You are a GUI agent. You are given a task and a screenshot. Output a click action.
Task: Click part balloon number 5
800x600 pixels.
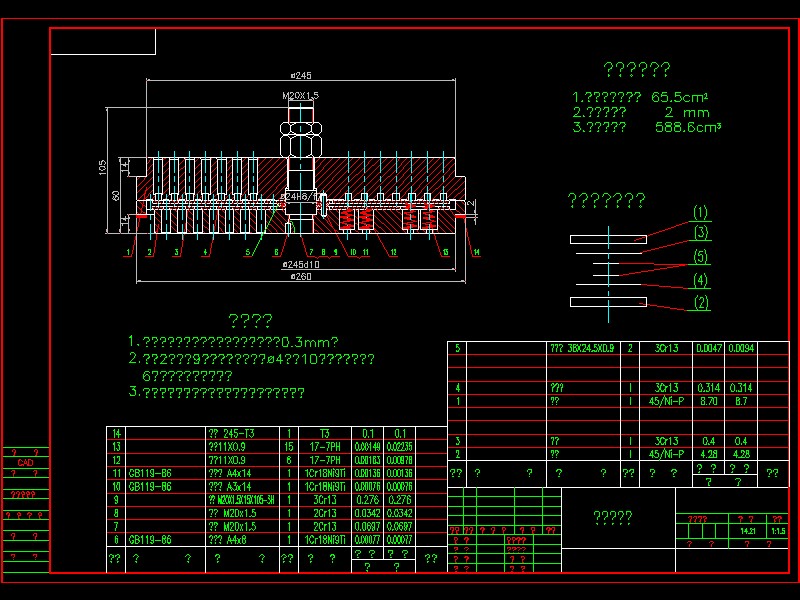tap(248, 252)
